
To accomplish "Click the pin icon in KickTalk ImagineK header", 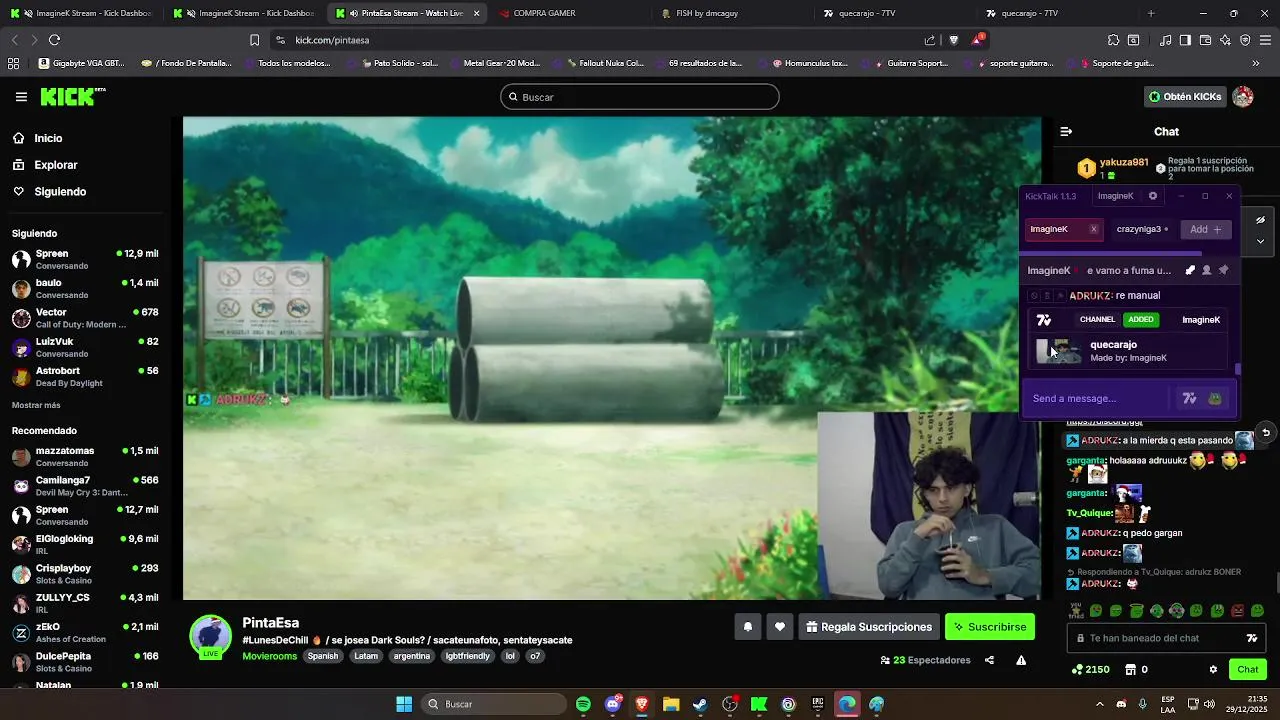I will tap(1223, 270).
